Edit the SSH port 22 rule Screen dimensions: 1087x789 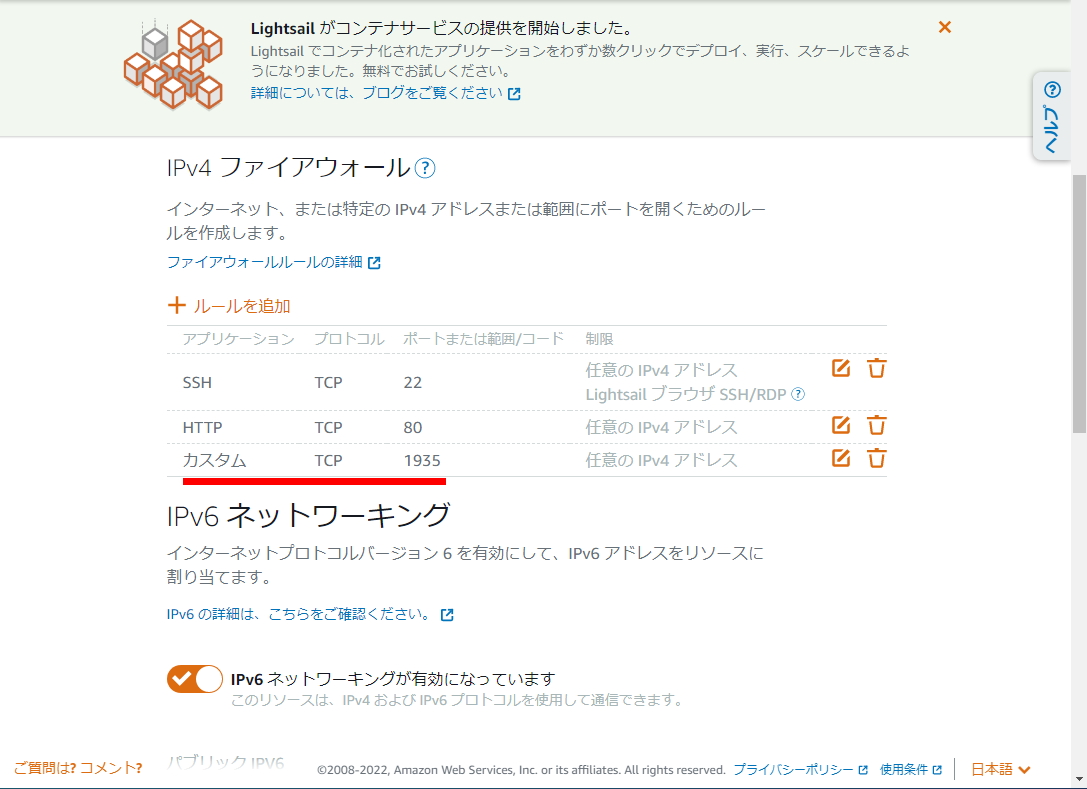coord(841,368)
